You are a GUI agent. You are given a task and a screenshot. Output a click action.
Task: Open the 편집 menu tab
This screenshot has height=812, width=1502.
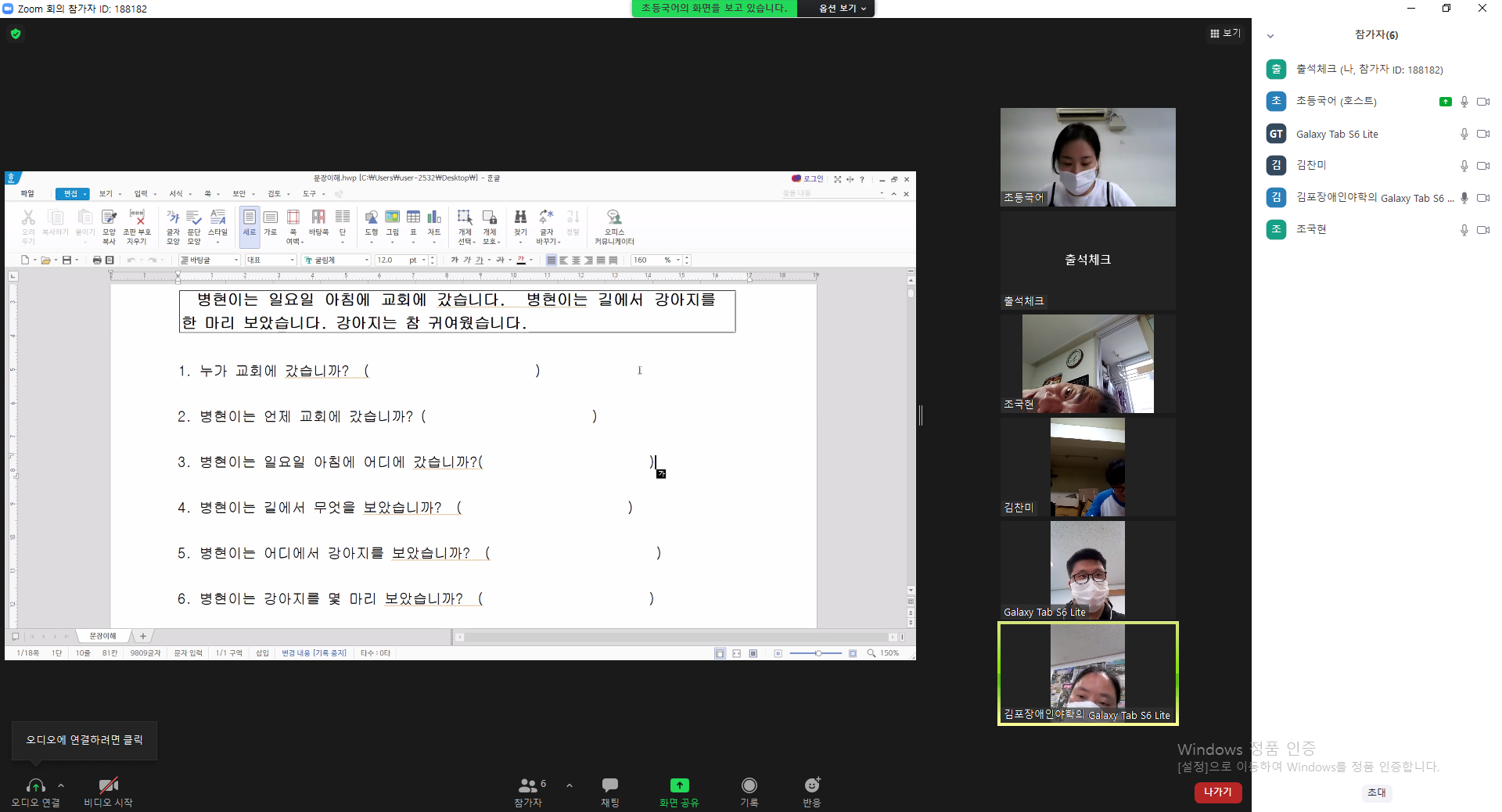coord(73,194)
